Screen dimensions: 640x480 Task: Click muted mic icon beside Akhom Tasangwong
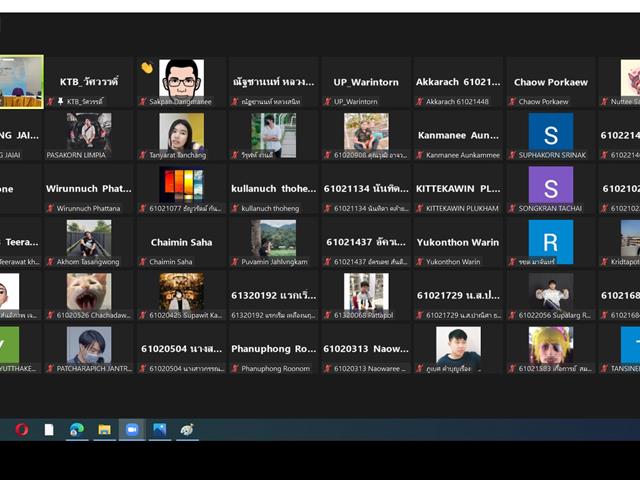51,262
